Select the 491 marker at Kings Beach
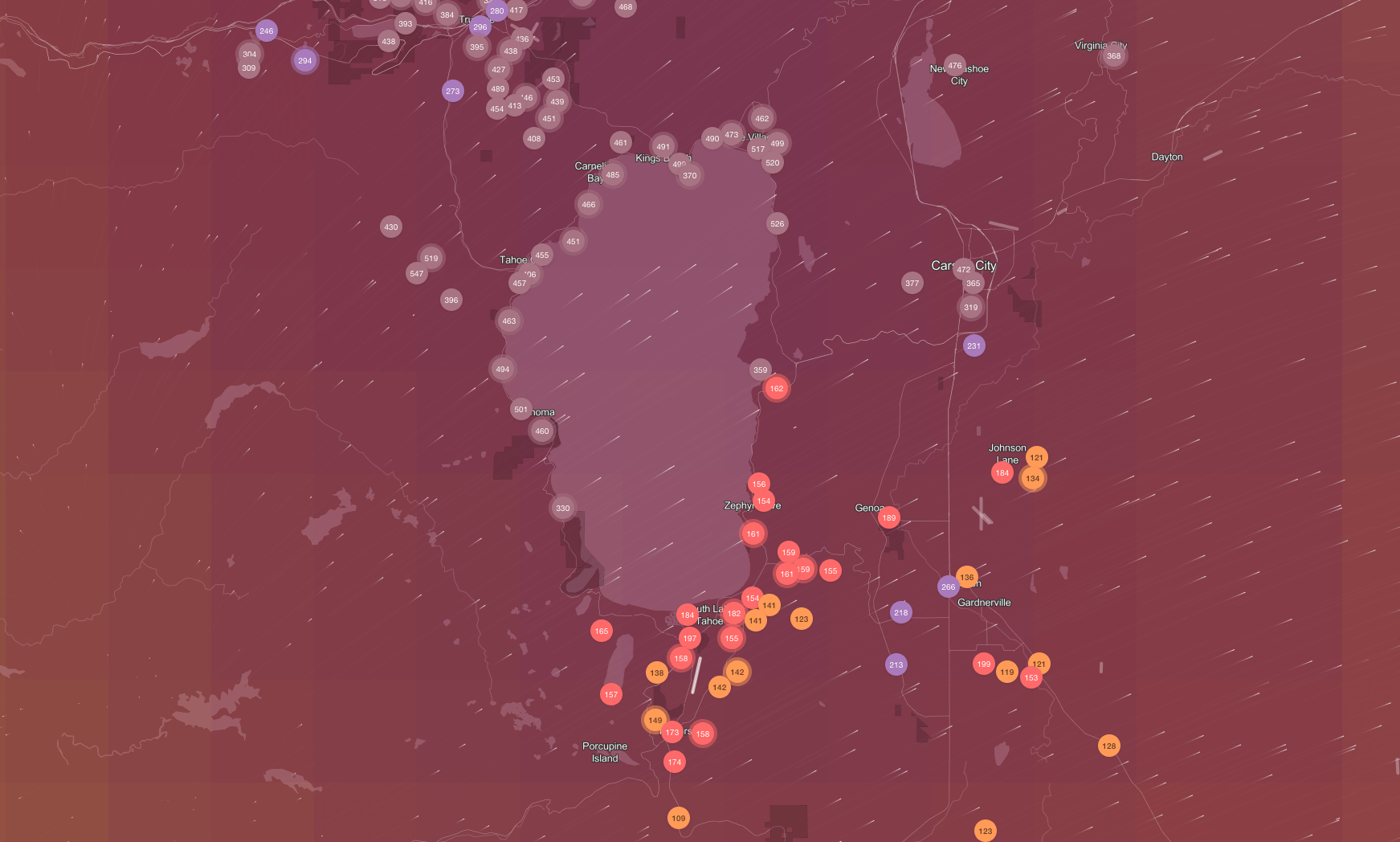 (663, 147)
